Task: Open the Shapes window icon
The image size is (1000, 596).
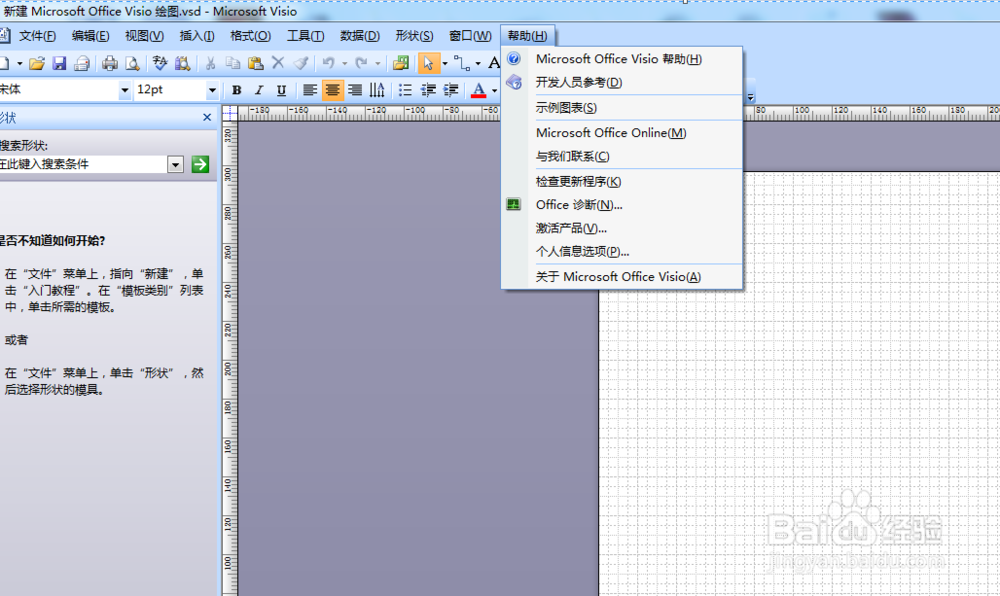Action: pos(401,63)
